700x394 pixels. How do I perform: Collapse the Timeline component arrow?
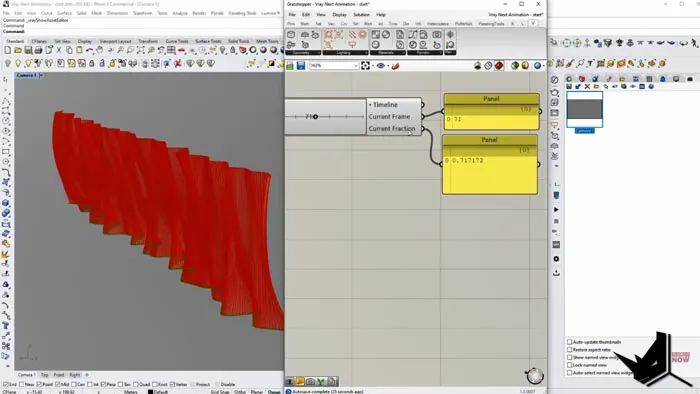[370, 105]
